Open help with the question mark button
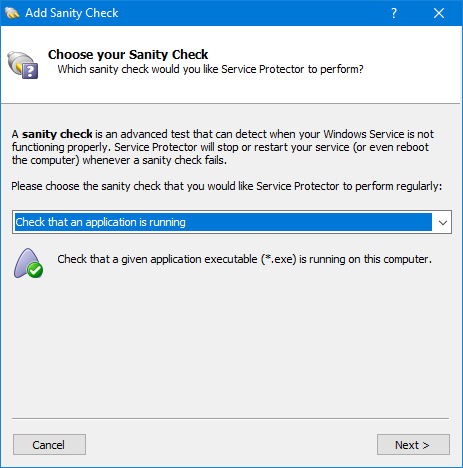 pyautogui.click(x=394, y=13)
